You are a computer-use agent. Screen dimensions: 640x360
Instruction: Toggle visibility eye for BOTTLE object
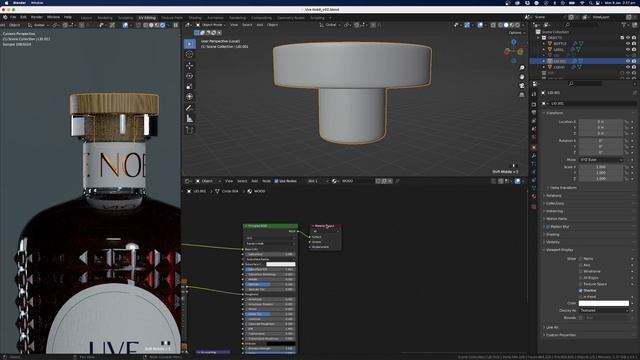tap(628, 43)
